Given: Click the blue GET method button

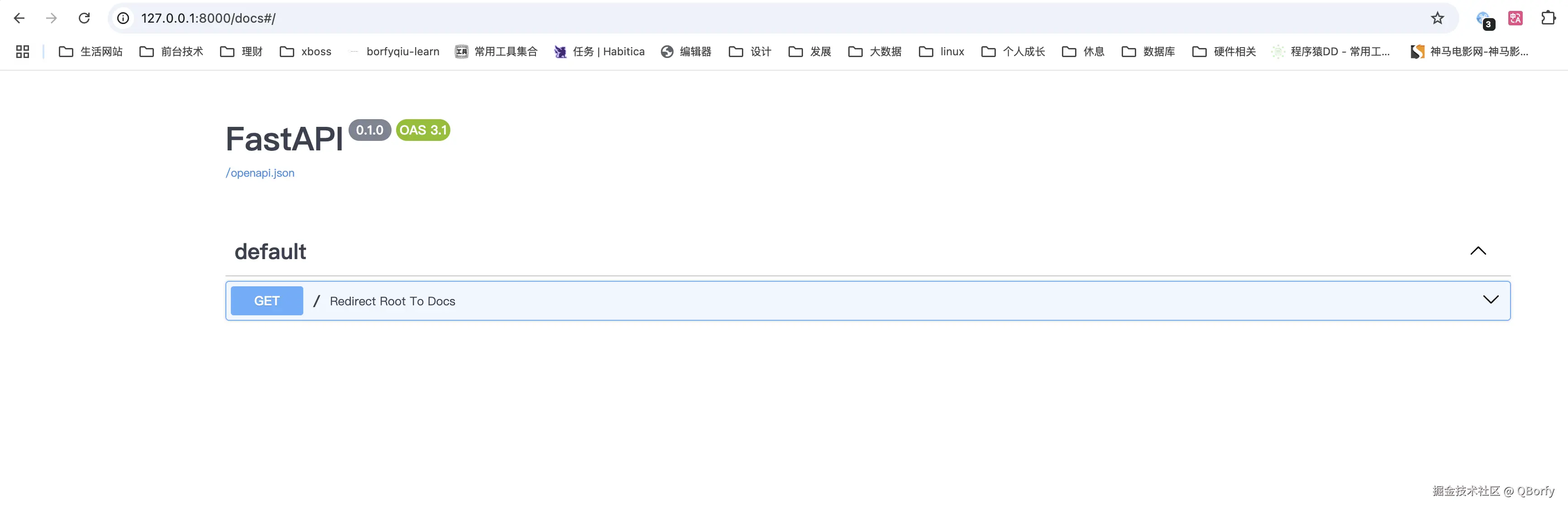Looking at the screenshot, I should click(267, 301).
